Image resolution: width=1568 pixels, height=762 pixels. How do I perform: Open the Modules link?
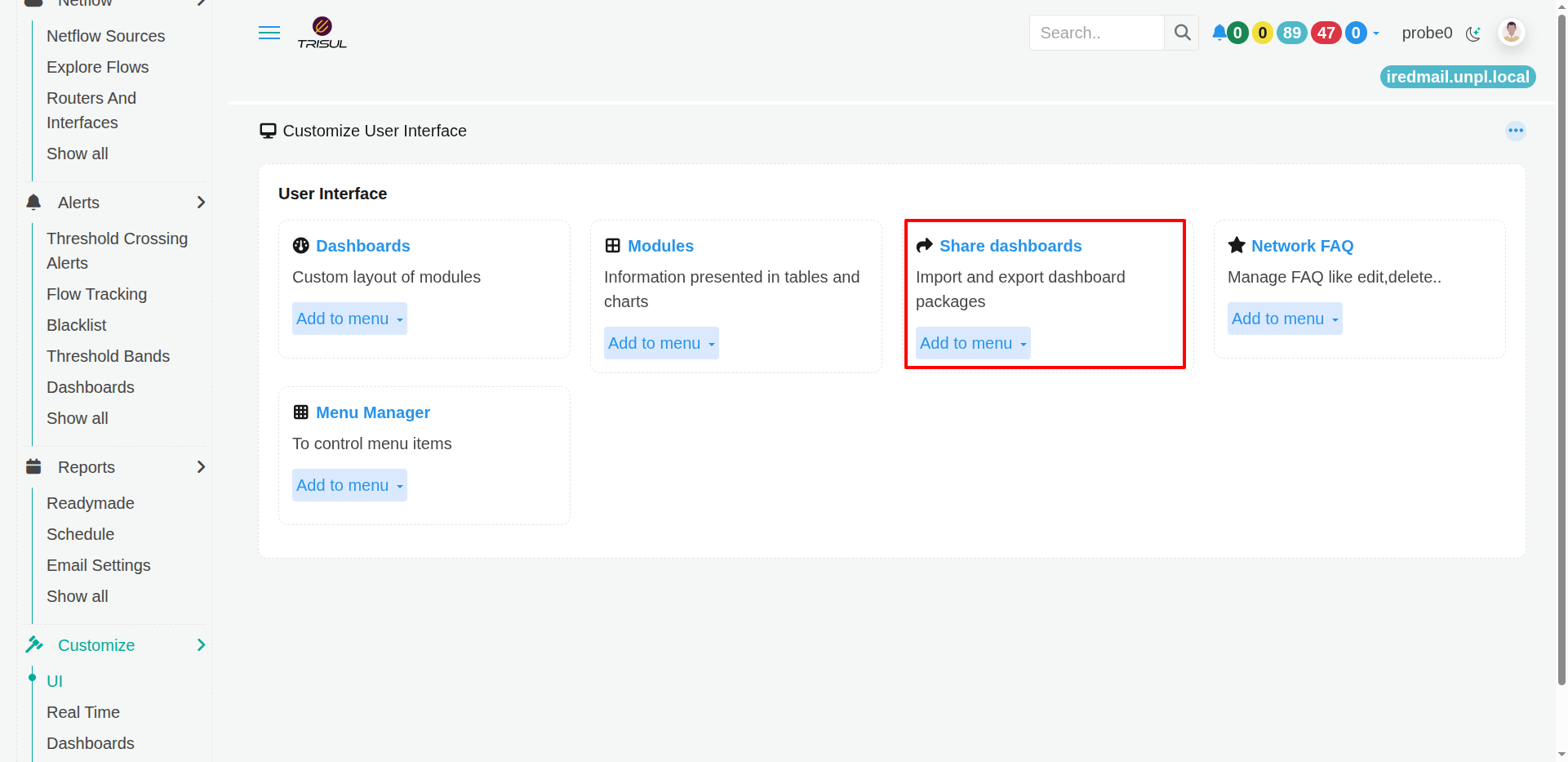coord(660,246)
